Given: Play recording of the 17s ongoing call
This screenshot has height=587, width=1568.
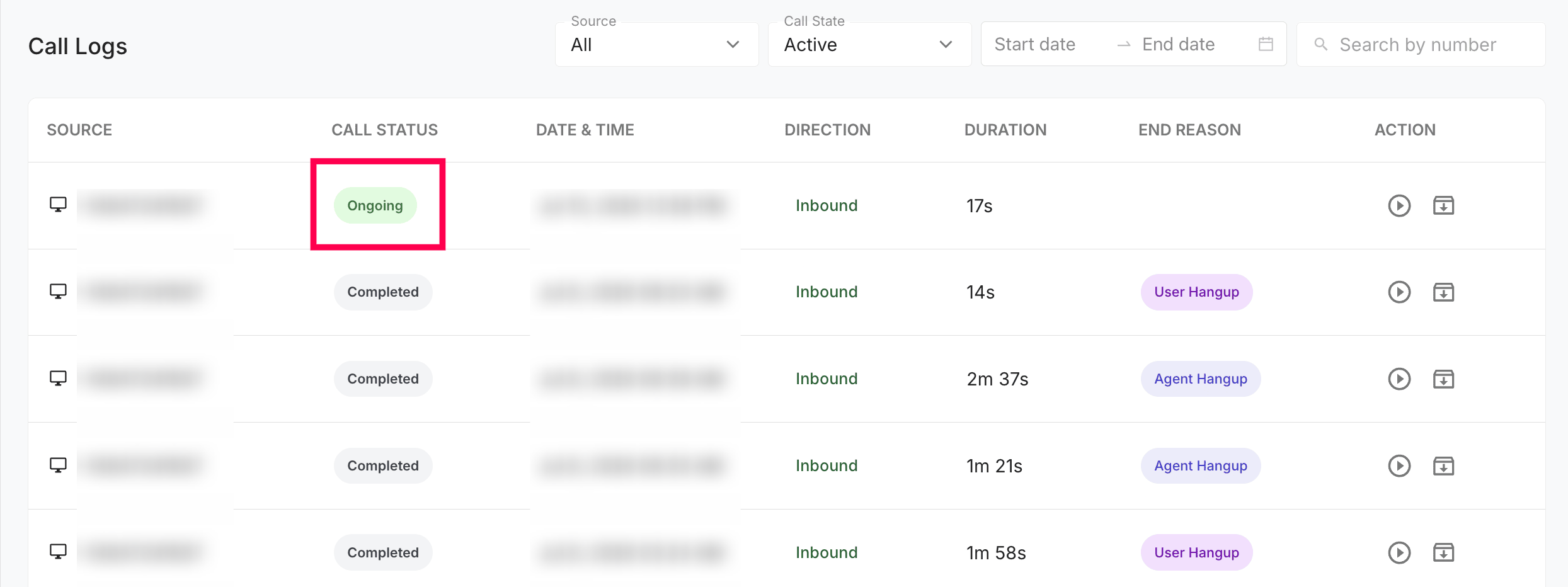Looking at the screenshot, I should coord(1399,205).
